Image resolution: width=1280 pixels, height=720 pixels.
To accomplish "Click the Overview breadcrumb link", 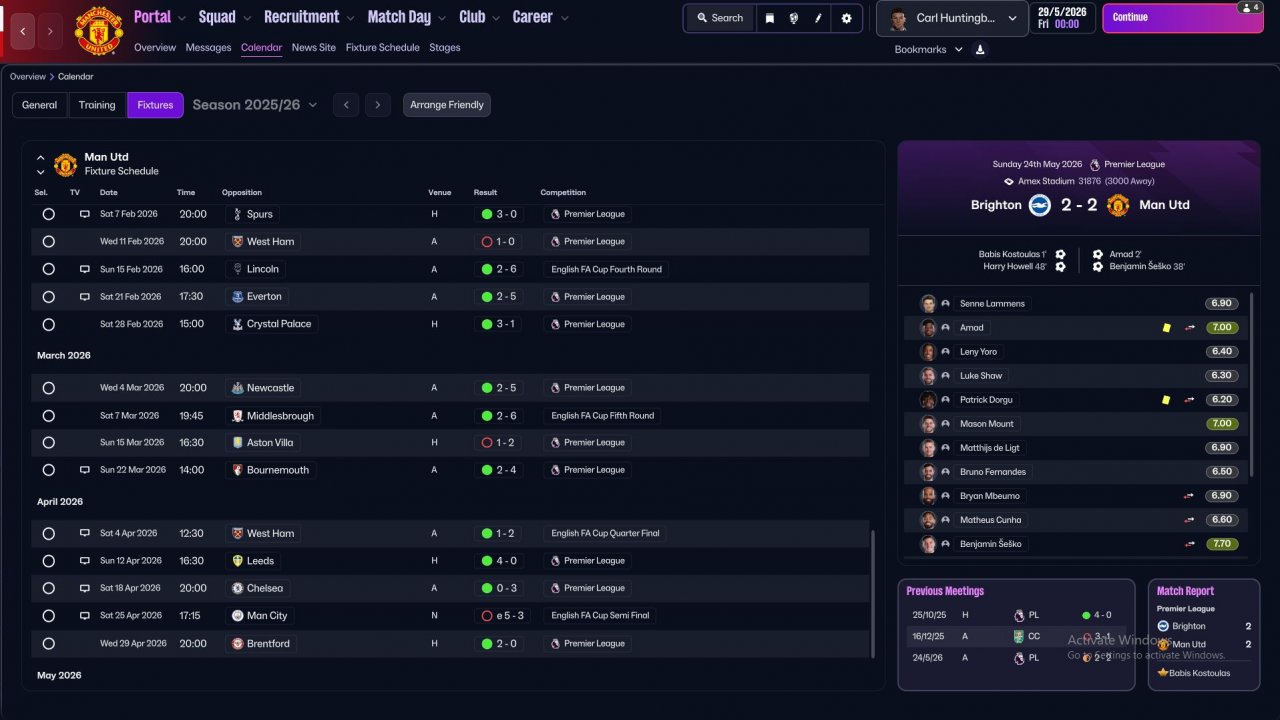I will coord(28,77).
